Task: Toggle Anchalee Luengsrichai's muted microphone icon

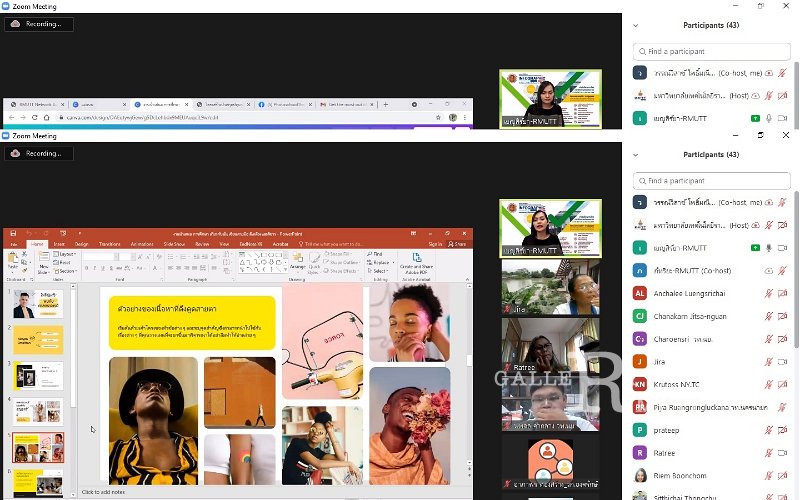Action: 769,293
